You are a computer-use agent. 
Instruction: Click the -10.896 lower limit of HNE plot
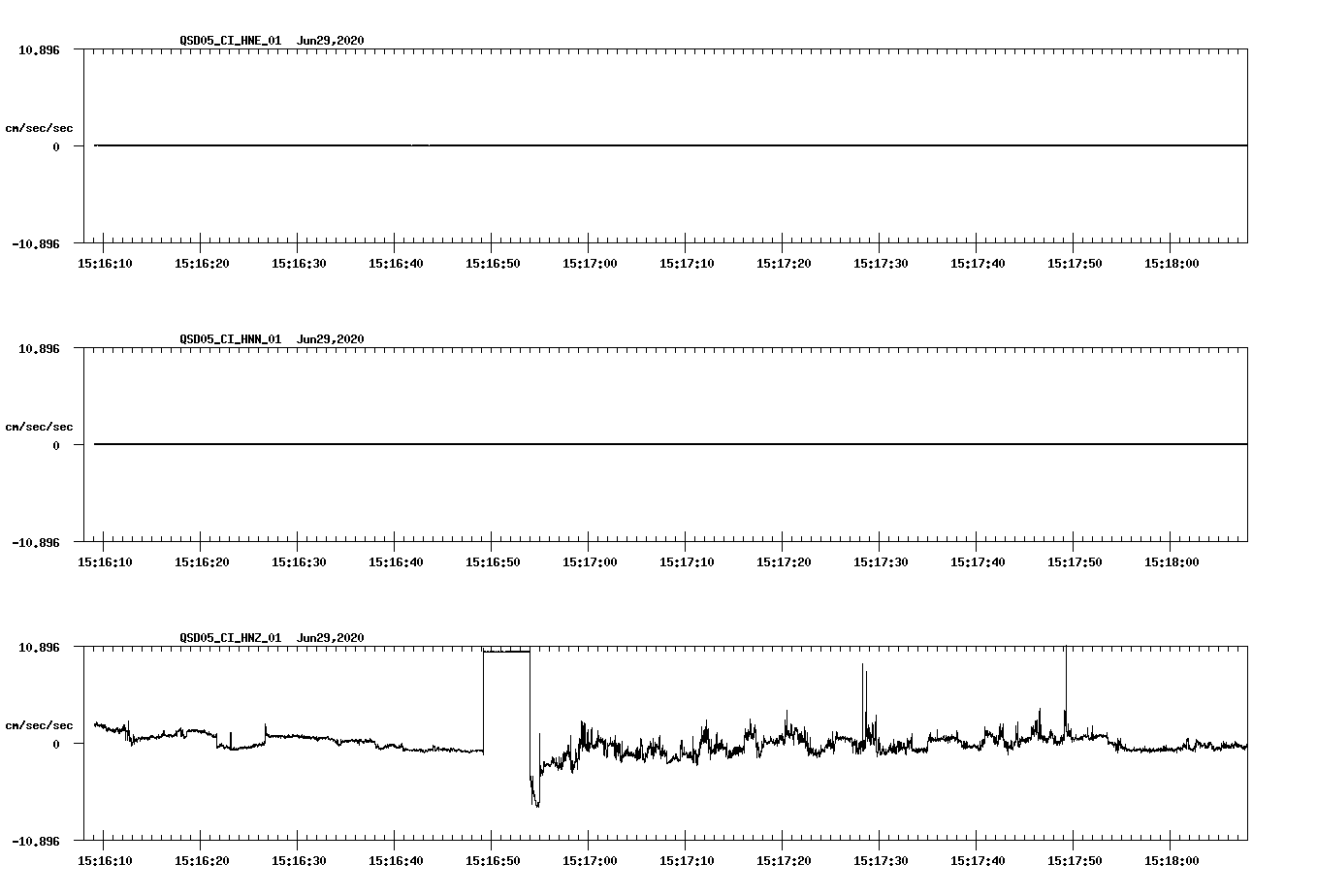tap(36, 243)
